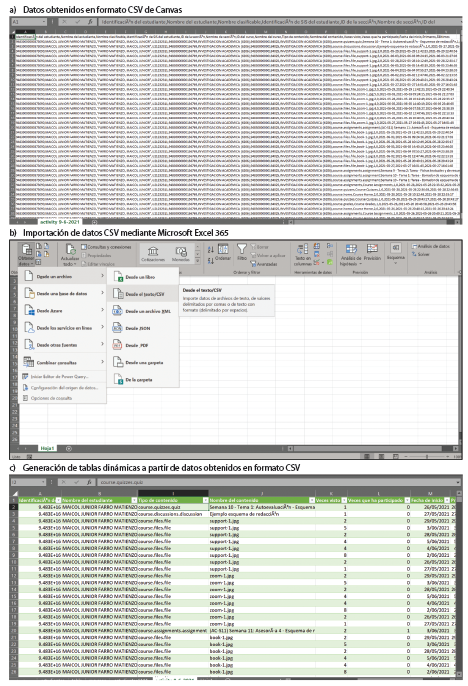468x686 pixels.
Task: Select the Tipo de contenido header cell
Action: 173,500
